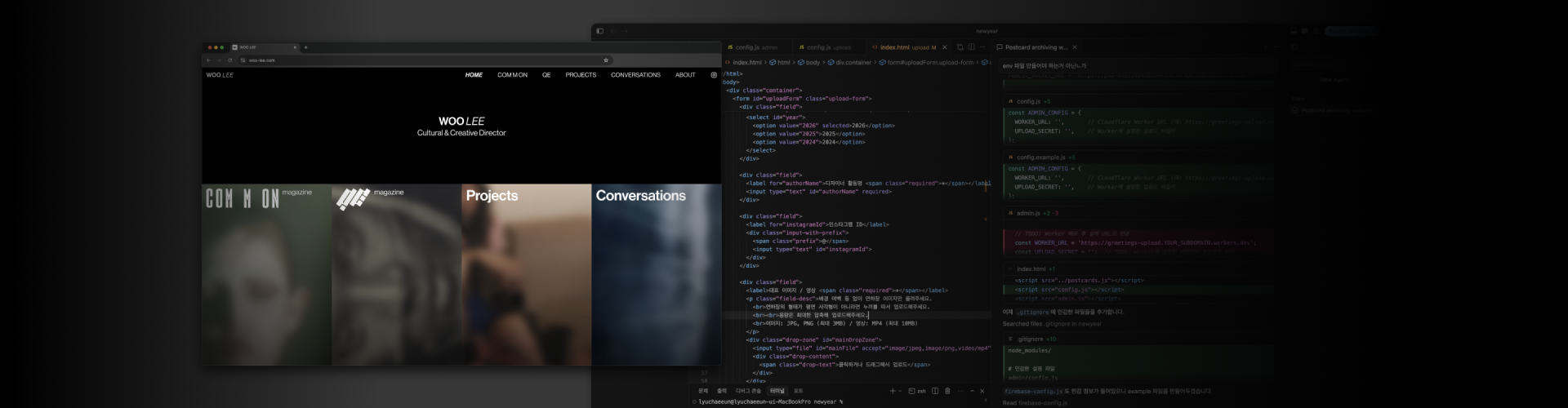Split the editor to the right

click(971, 47)
